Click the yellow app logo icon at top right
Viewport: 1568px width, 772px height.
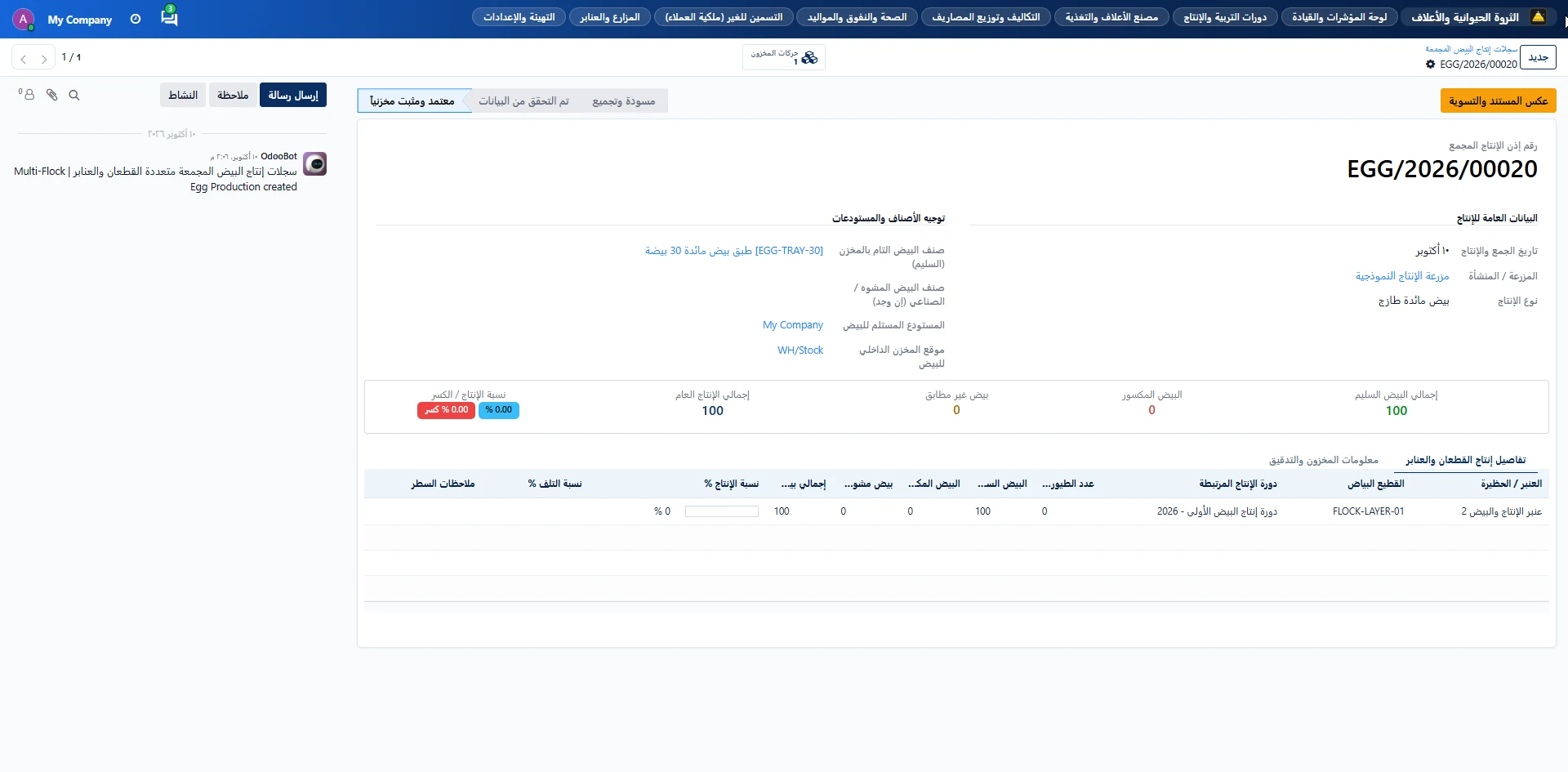pyautogui.click(x=1539, y=17)
